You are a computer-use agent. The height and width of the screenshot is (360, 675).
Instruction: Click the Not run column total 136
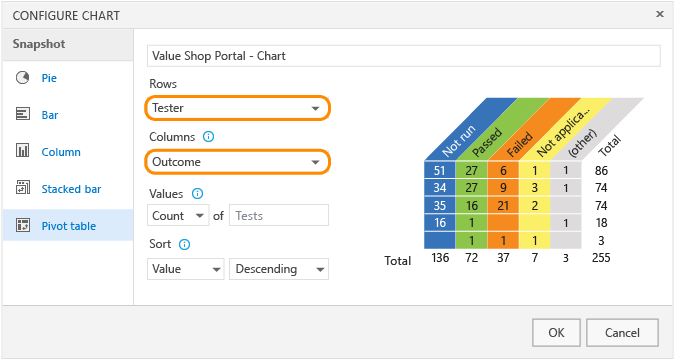(440, 258)
